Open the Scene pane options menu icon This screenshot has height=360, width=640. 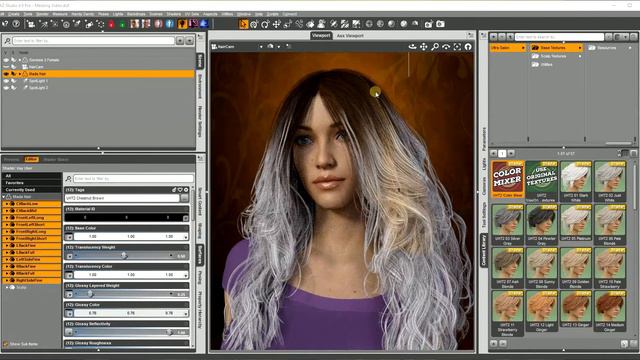pyautogui.click(x=200, y=37)
